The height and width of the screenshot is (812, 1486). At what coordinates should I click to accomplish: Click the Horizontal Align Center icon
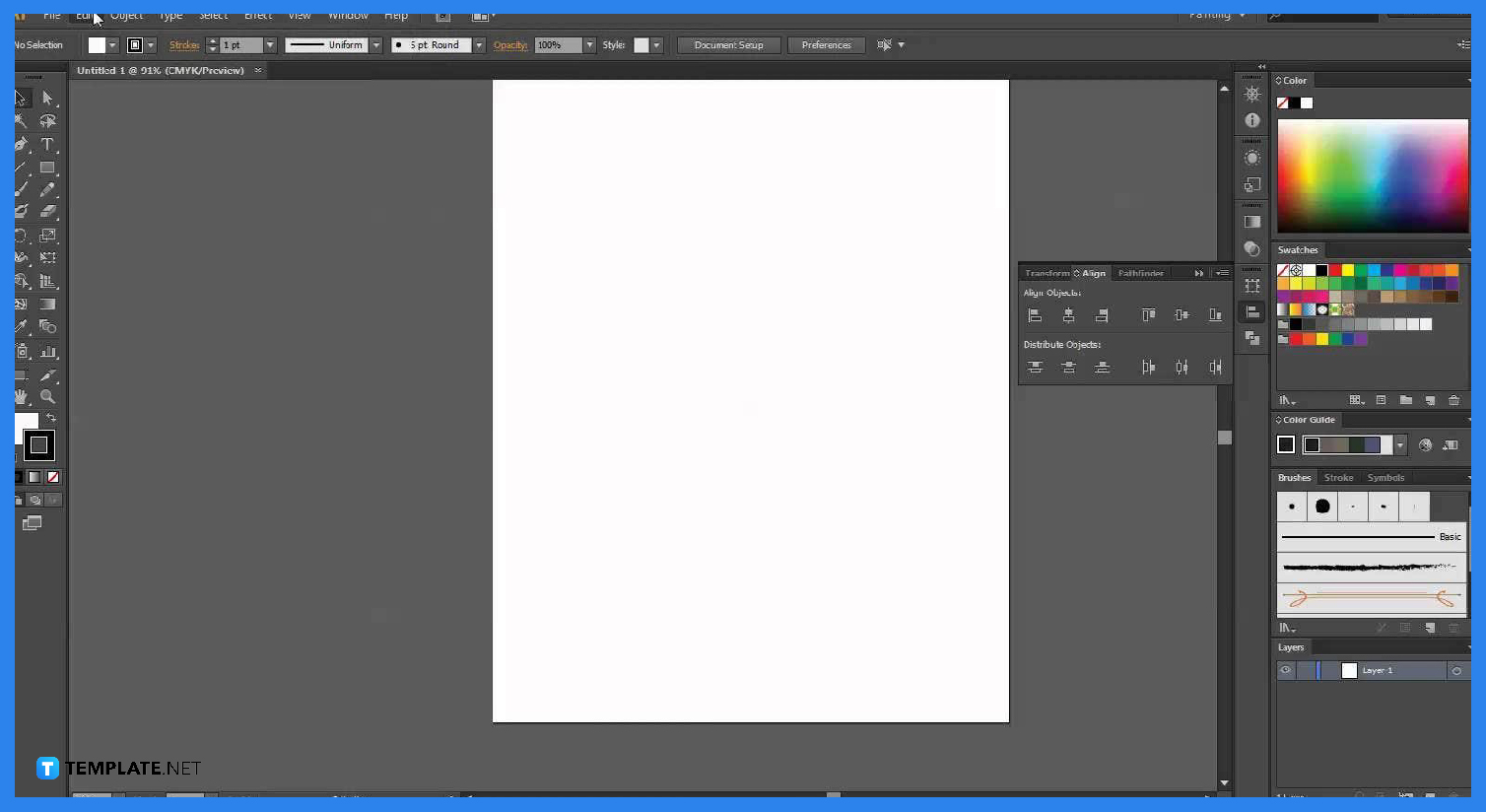pos(1069,315)
